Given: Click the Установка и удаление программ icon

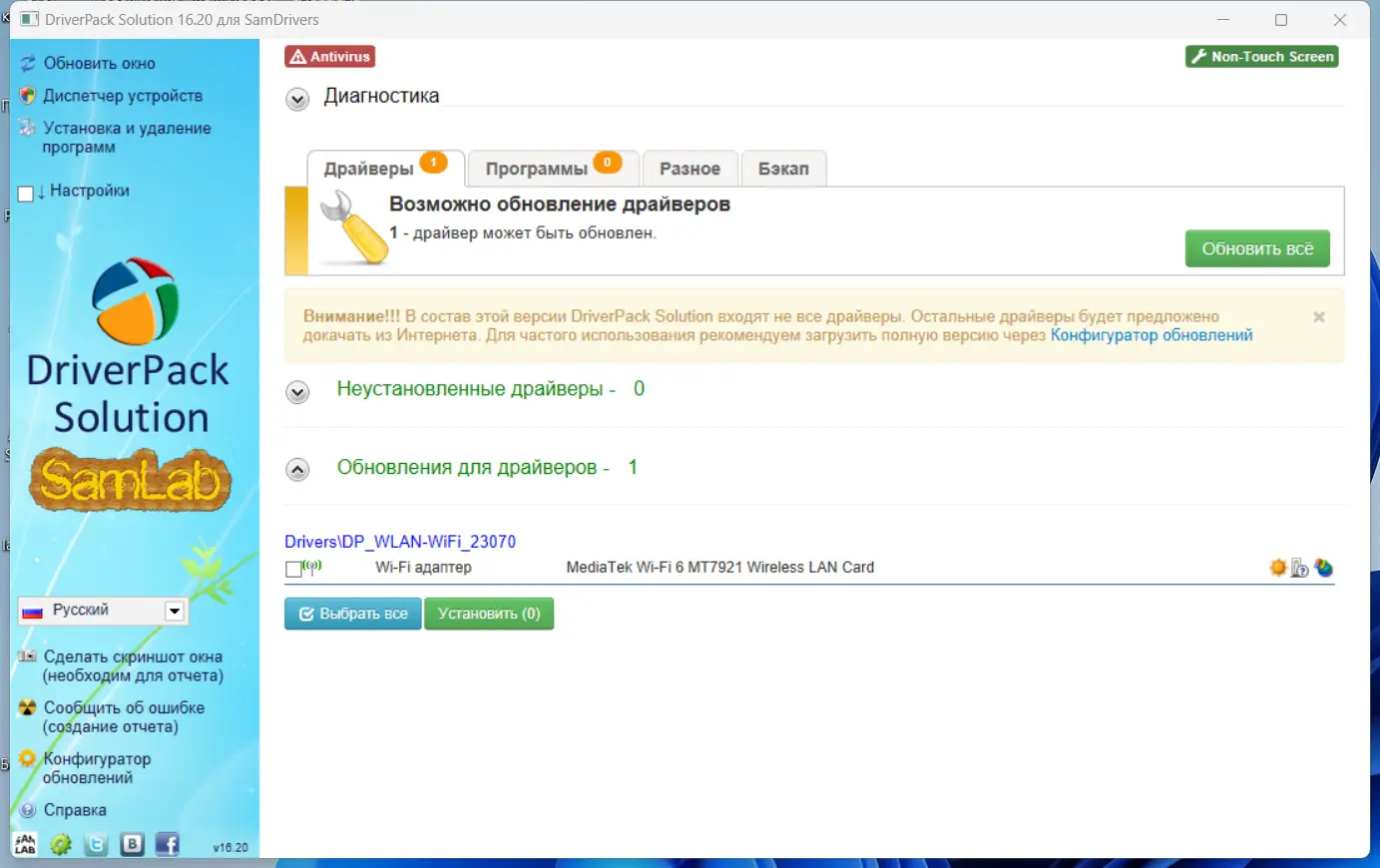Looking at the screenshot, I should click(28, 128).
